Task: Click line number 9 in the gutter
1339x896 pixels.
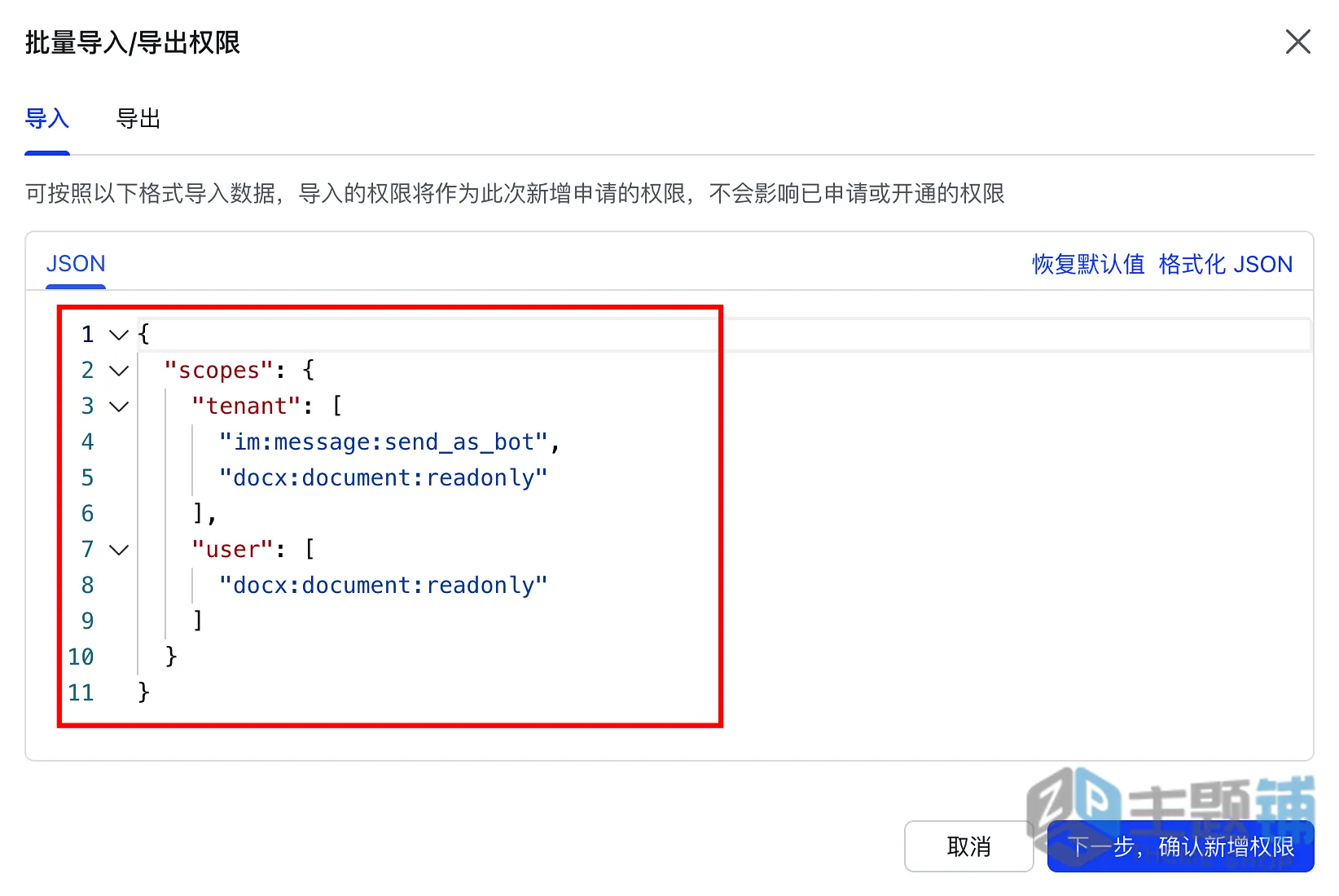Action: click(87, 621)
